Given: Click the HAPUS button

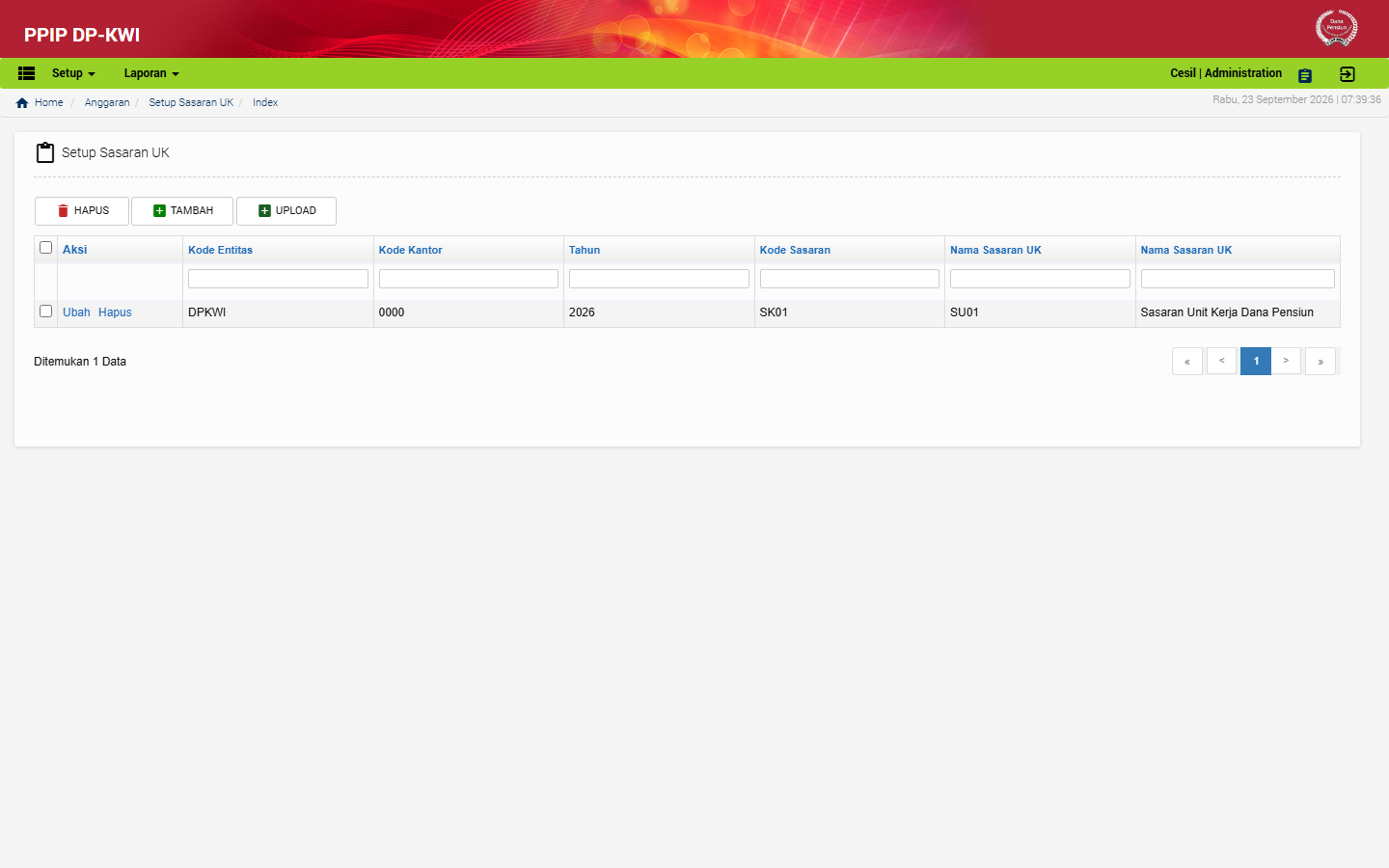Looking at the screenshot, I should (x=82, y=211).
